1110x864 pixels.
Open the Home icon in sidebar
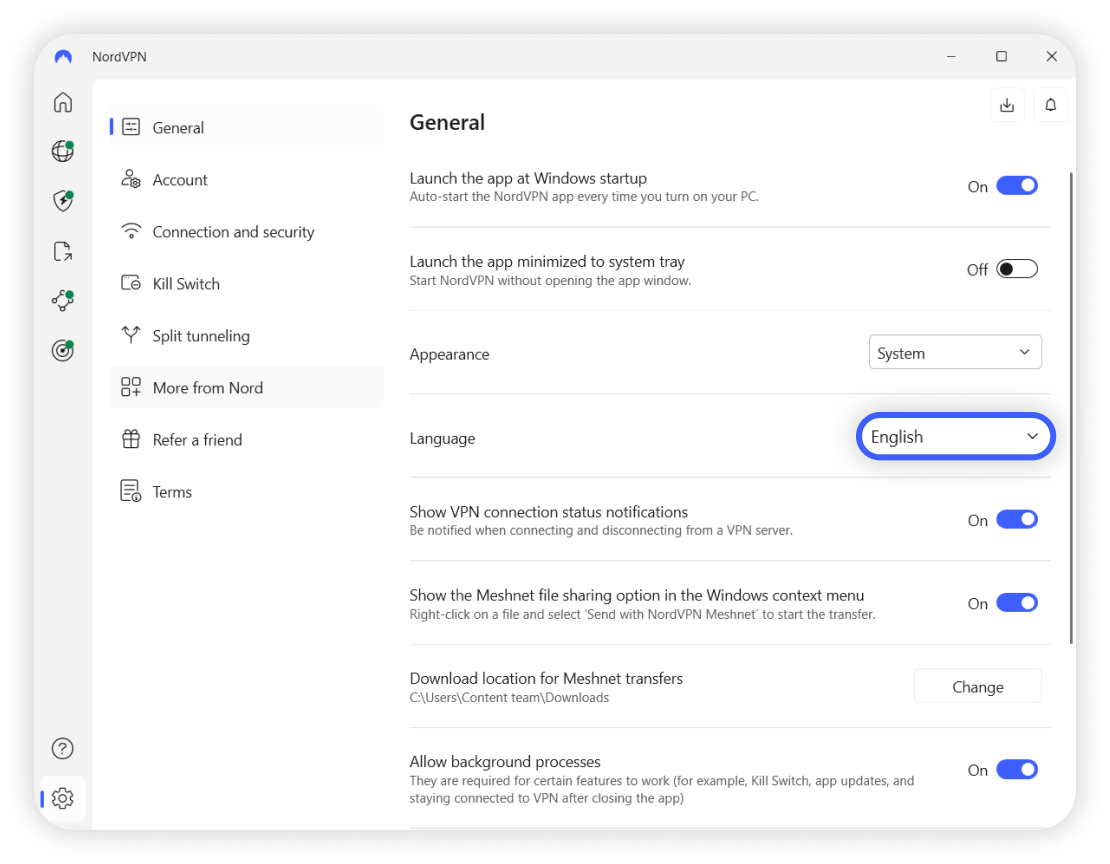click(x=63, y=102)
